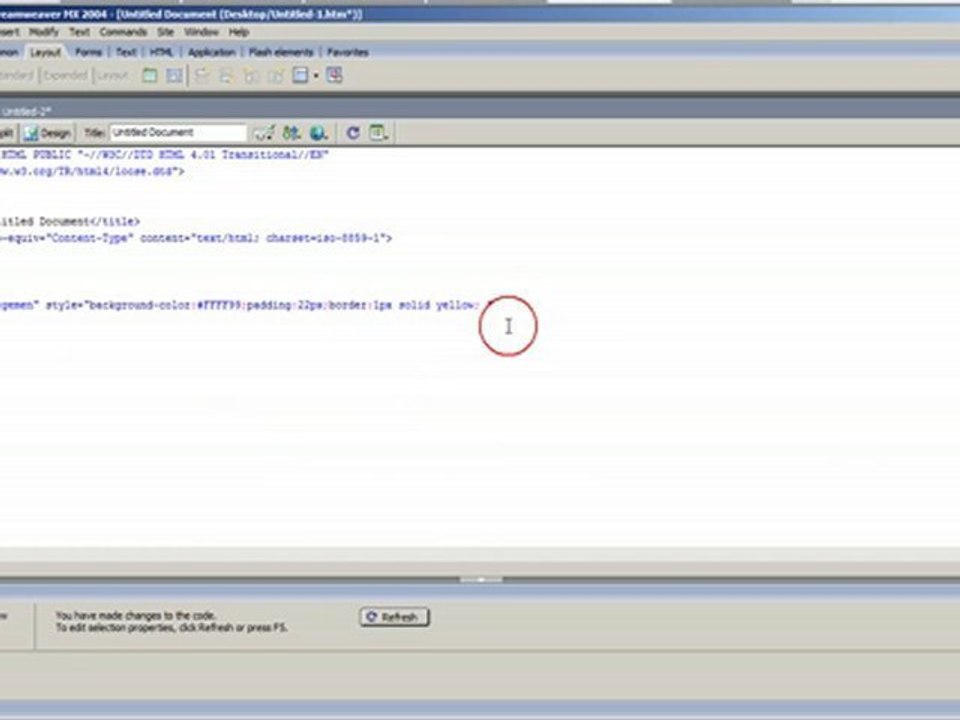Image resolution: width=960 pixels, height=720 pixels.
Task: Choose Layout mode button
Action: coord(113,75)
